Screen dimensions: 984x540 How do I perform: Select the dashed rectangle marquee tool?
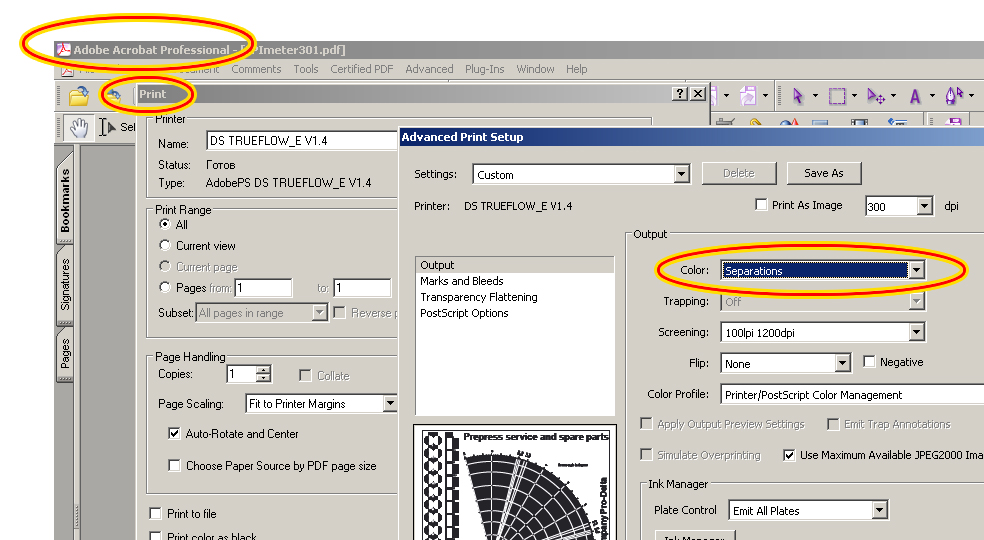(837, 96)
